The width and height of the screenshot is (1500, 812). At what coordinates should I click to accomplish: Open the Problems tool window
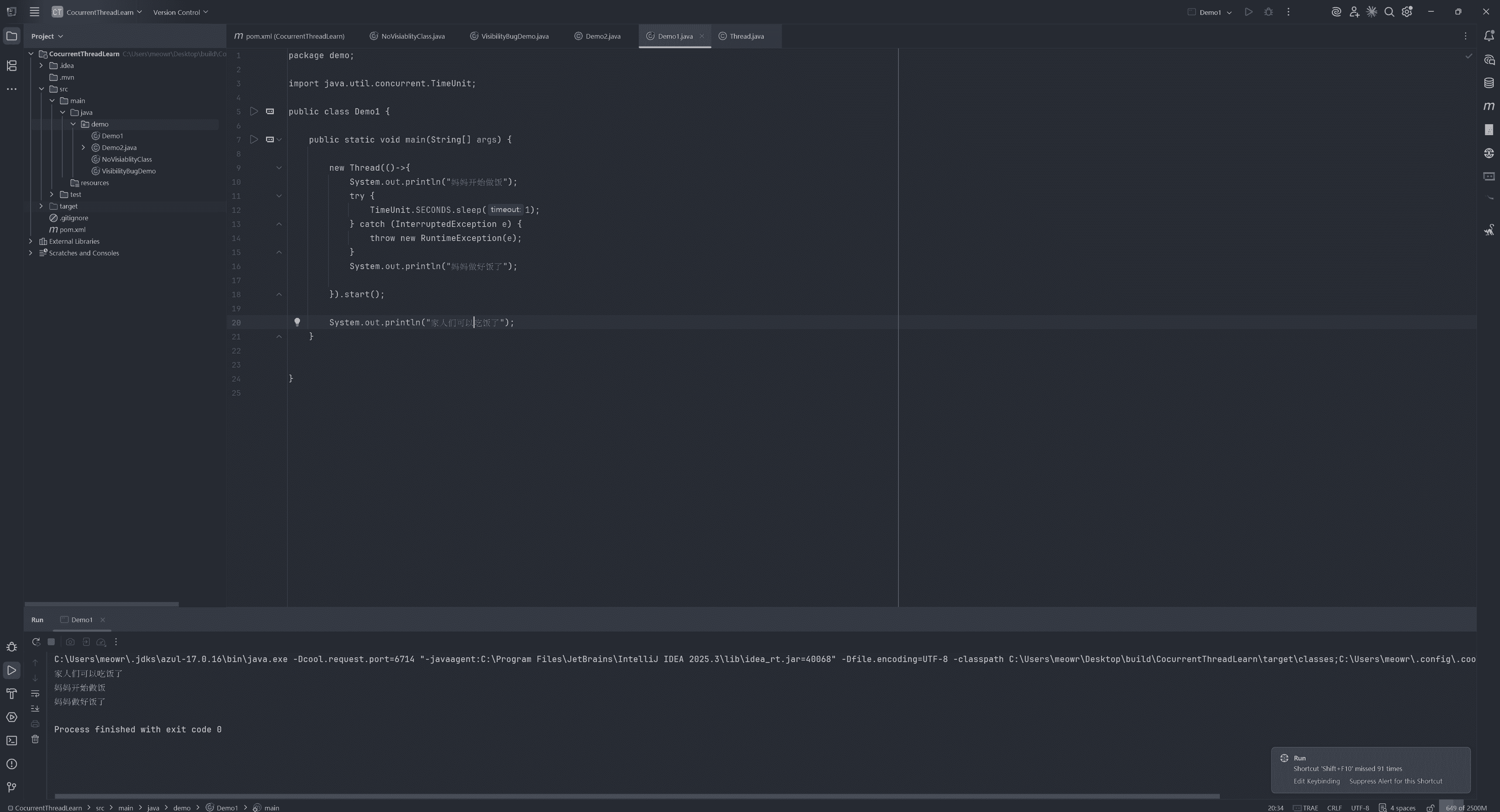point(12,764)
